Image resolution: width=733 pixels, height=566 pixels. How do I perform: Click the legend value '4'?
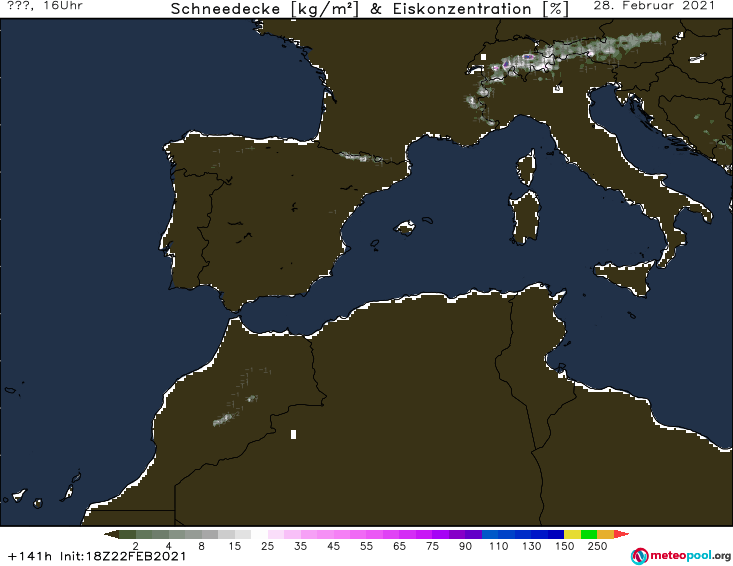[x=169, y=546]
